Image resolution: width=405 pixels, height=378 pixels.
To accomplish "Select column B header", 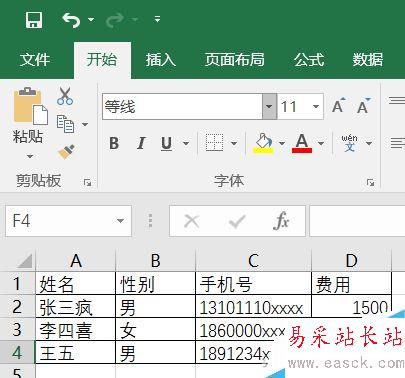I will 156,261.
